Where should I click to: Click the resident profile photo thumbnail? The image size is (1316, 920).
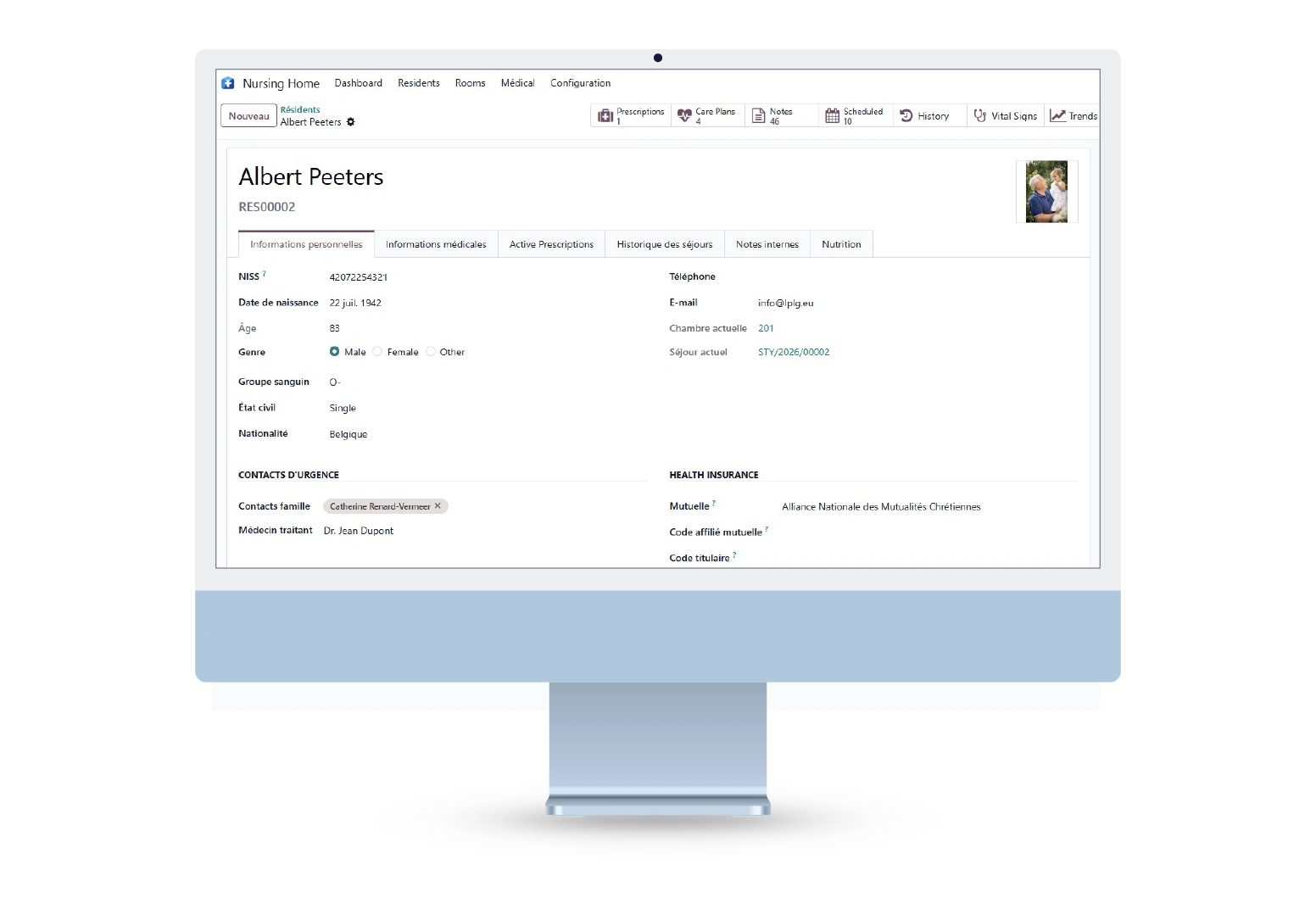(x=1046, y=192)
